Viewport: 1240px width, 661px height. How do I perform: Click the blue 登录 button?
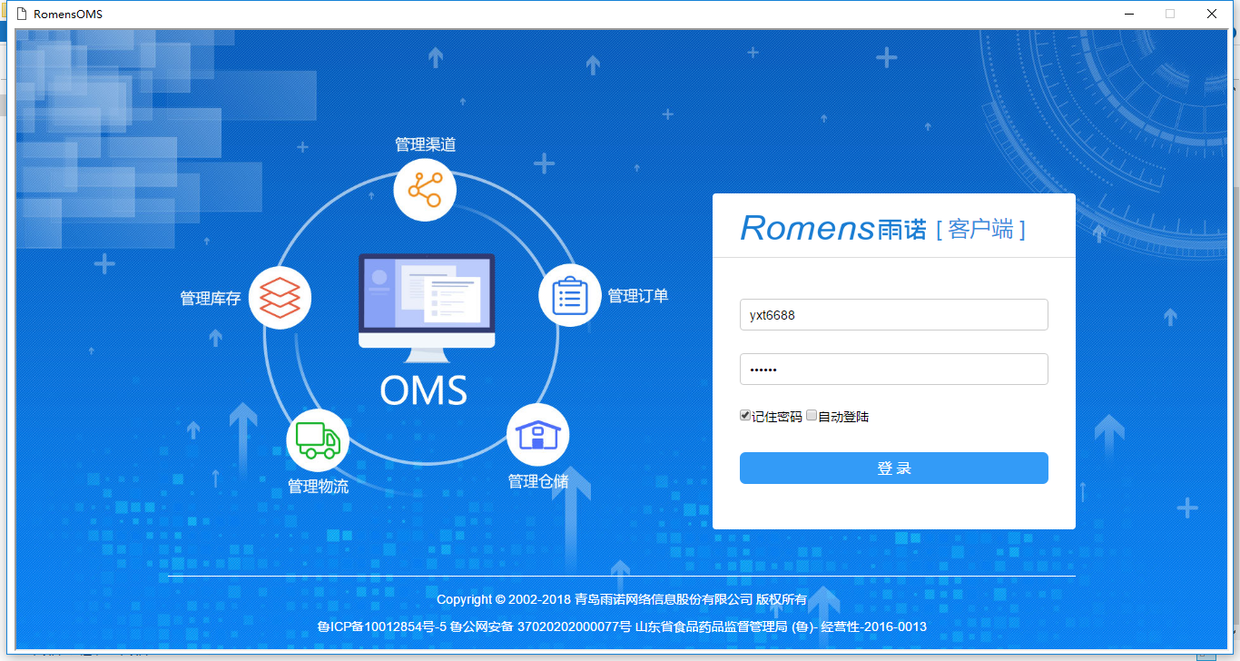[x=894, y=468]
